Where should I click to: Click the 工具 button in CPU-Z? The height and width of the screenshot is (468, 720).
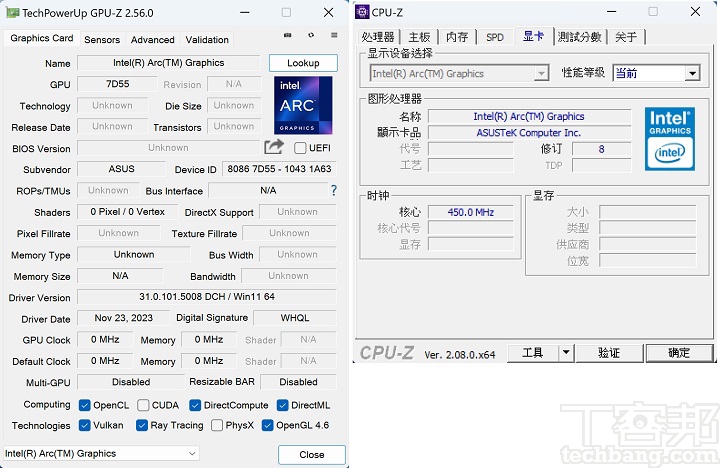[x=533, y=353]
